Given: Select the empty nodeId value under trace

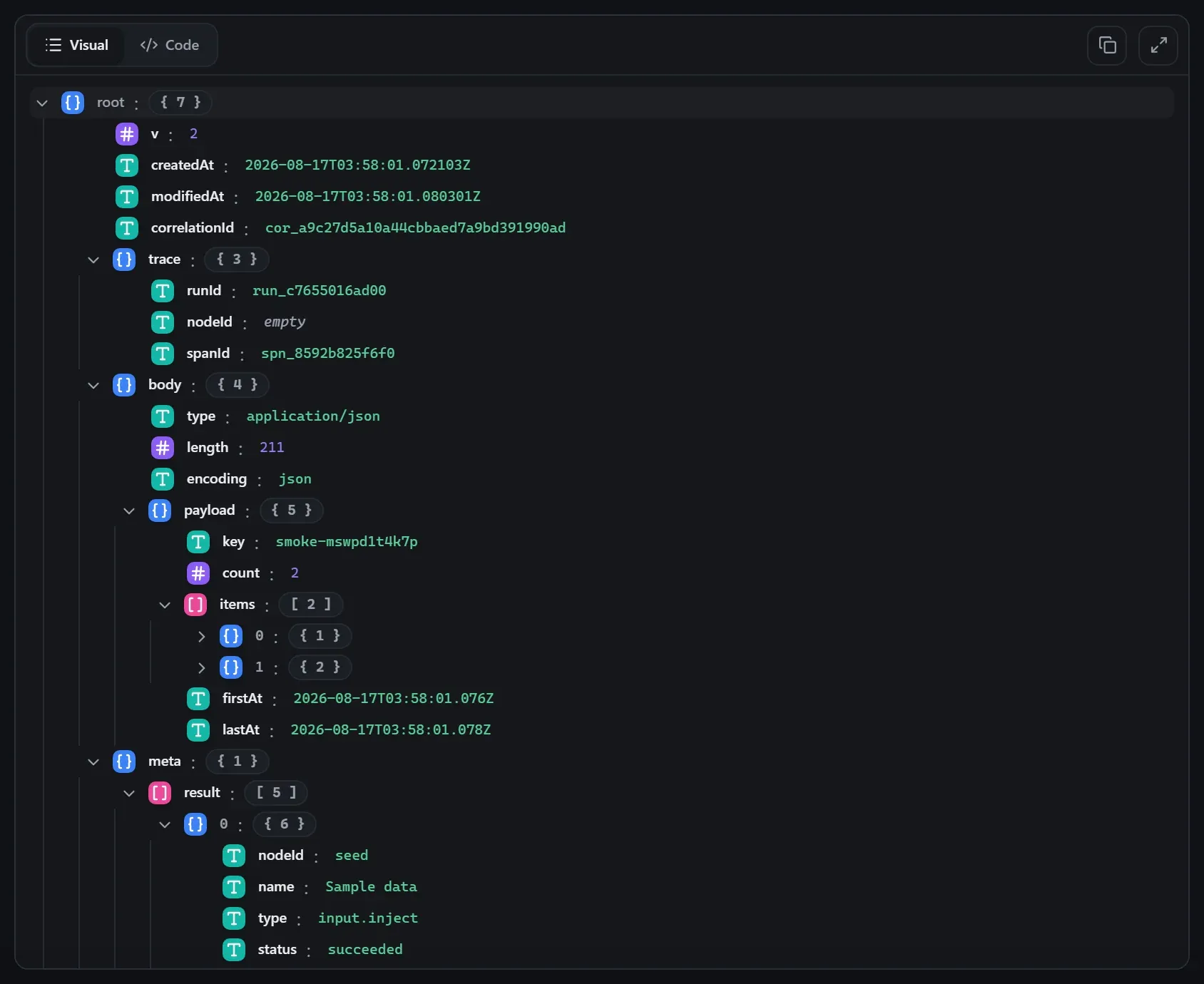Looking at the screenshot, I should pos(285,322).
